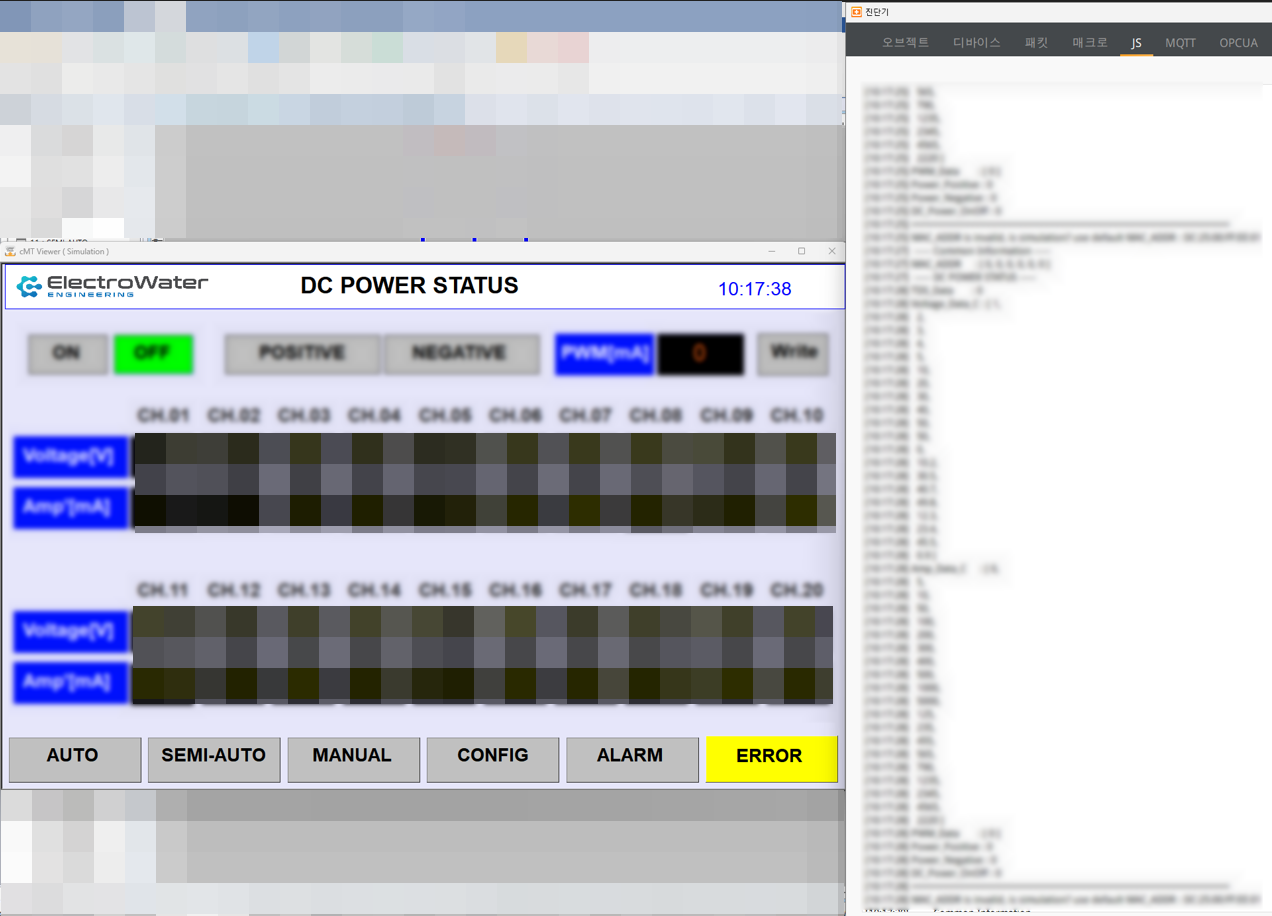Open the CONFIG page
Image resolution: width=1272 pixels, height=916 pixels.
pos(492,757)
